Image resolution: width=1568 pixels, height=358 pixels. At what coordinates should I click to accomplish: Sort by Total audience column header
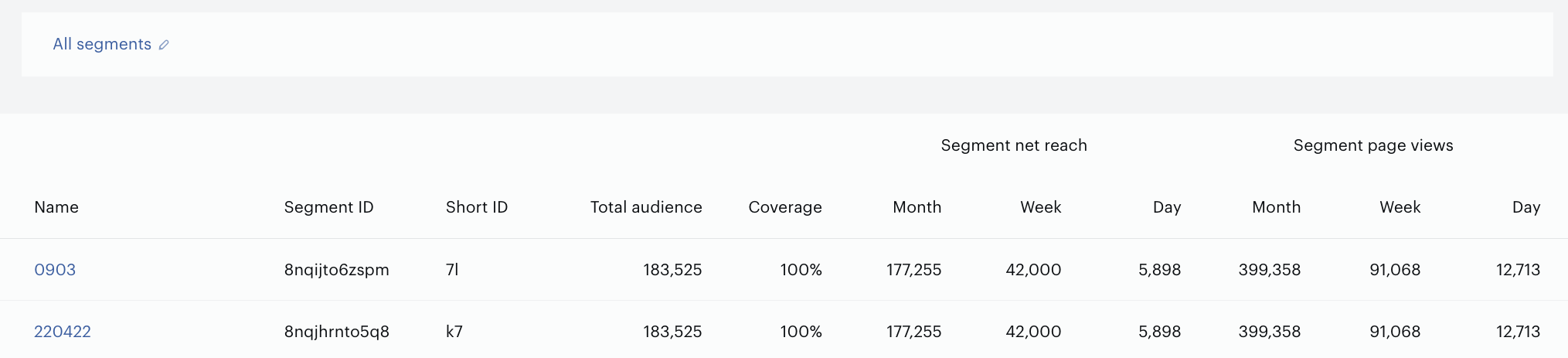tap(646, 207)
